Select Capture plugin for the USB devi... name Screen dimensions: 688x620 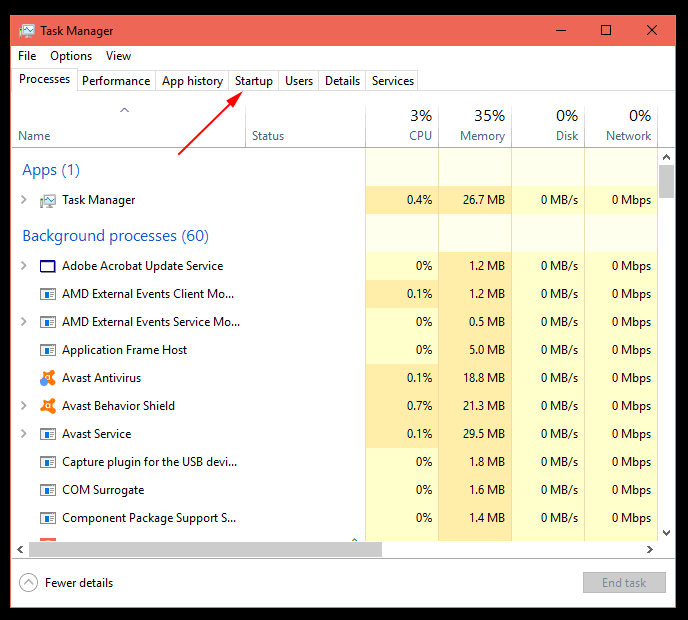point(149,462)
